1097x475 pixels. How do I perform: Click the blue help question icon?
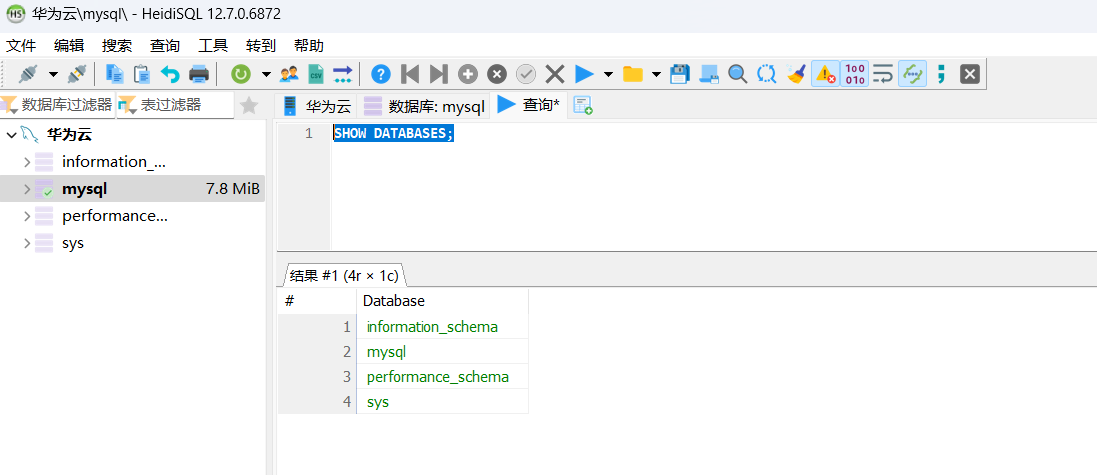380,74
